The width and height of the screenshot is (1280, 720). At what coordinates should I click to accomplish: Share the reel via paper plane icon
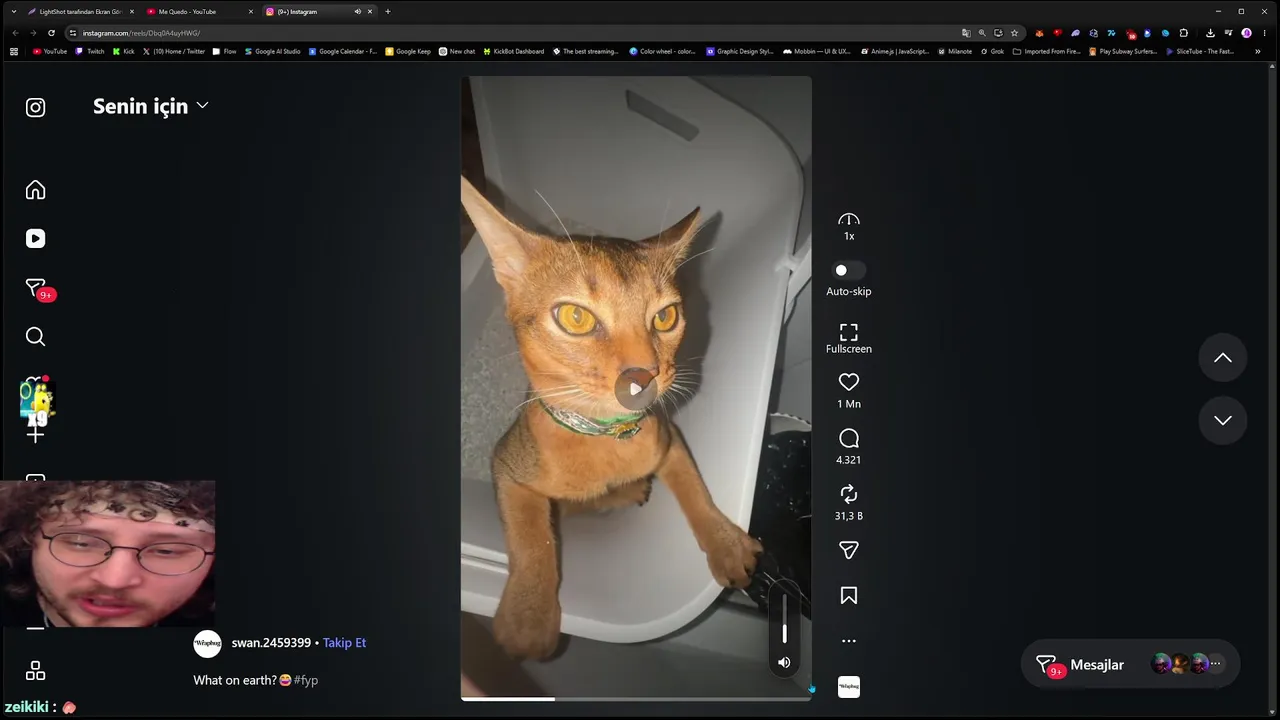[849, 550]
